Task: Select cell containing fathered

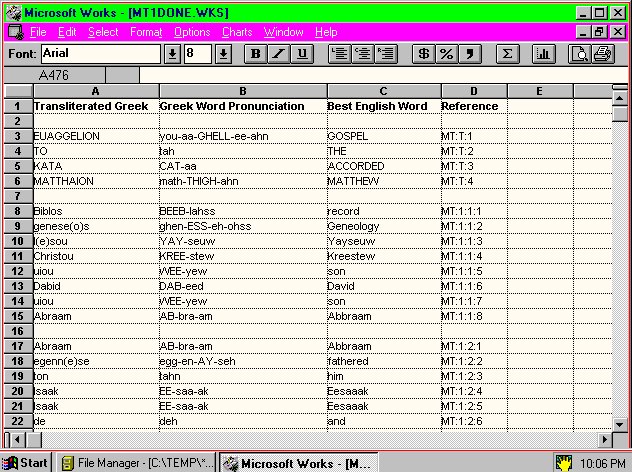Action: [x=384, y=361]
